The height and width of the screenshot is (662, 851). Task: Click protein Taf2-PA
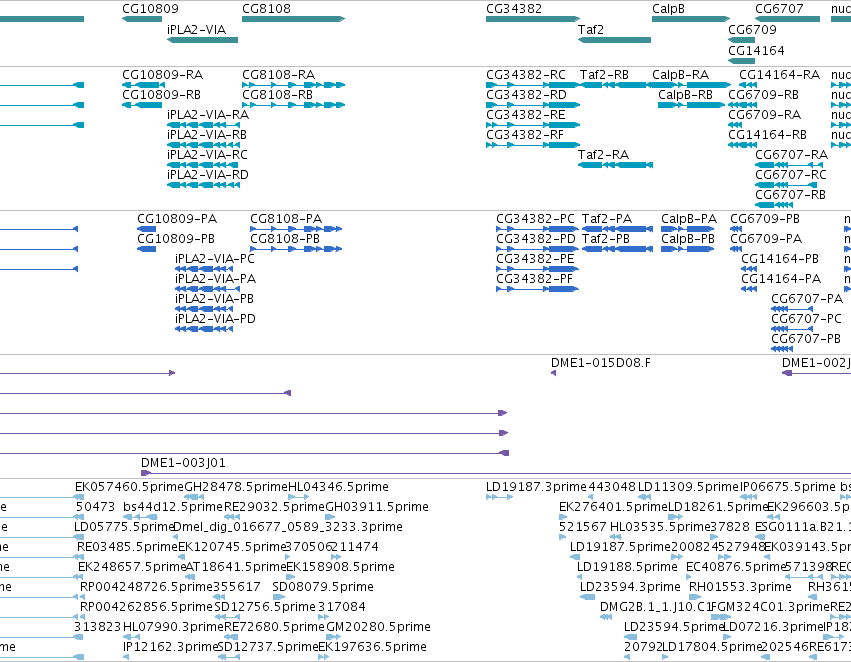click(x=617, y=229)
